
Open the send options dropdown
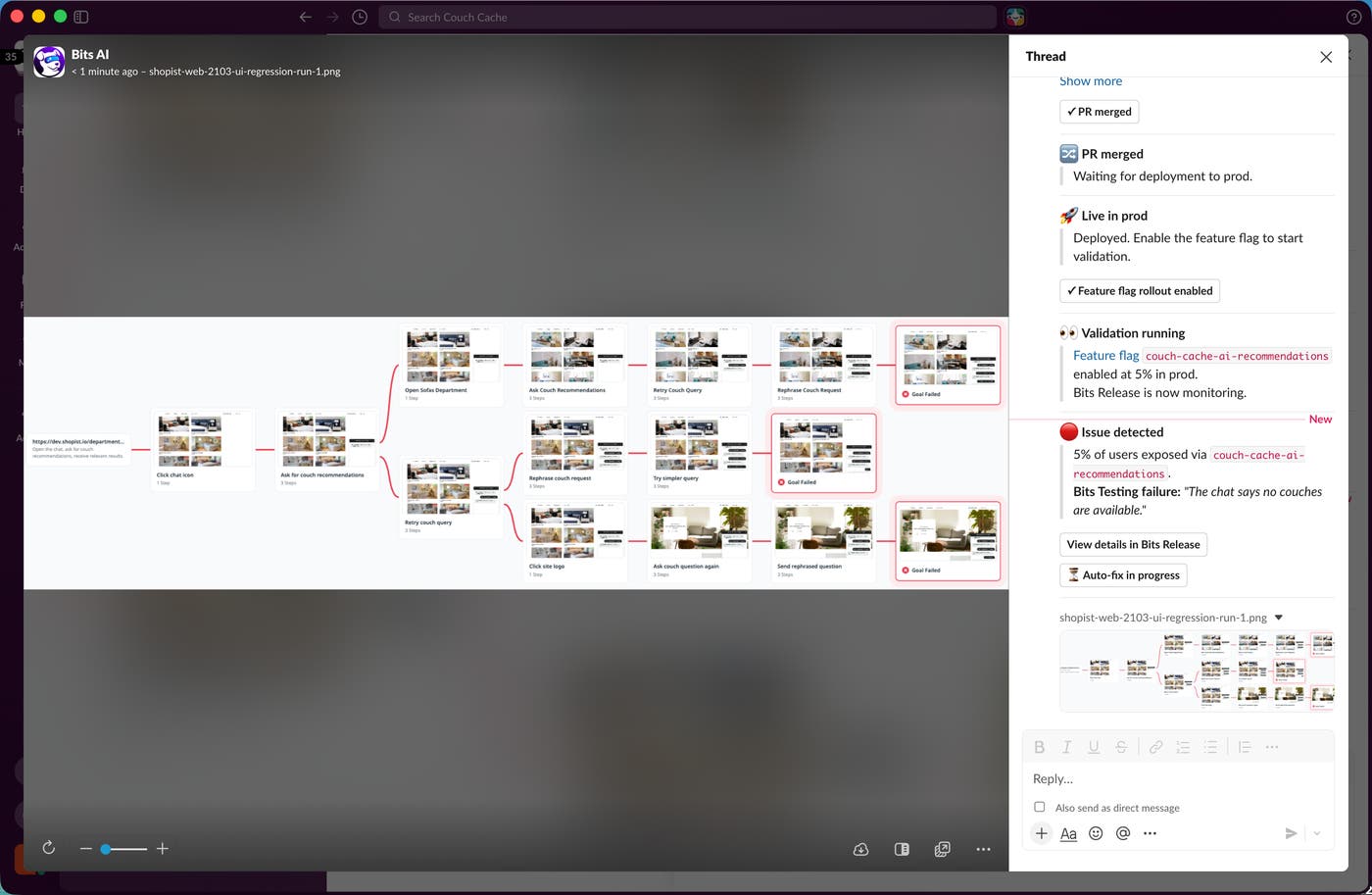coord(1317,833)
